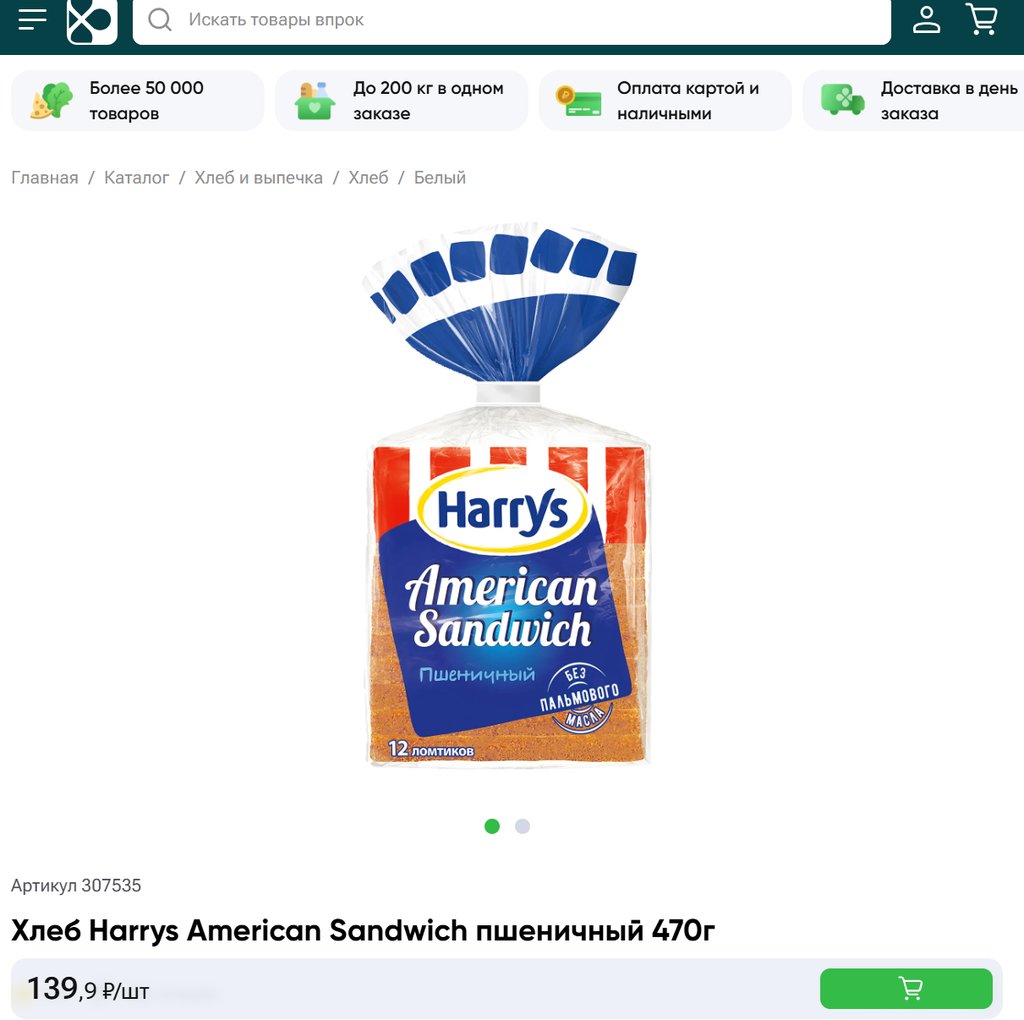The width and height of the screenshot is (1024, 1020).
Task: Click the payment card icon
Action: 579,101
